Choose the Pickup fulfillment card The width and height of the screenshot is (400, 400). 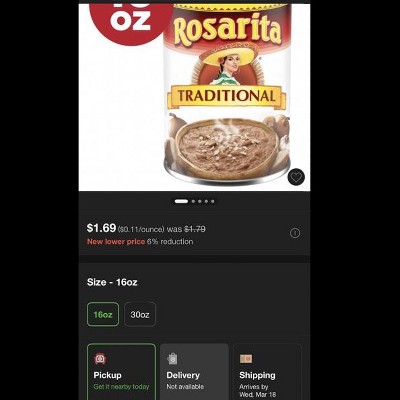pos(121,372)
